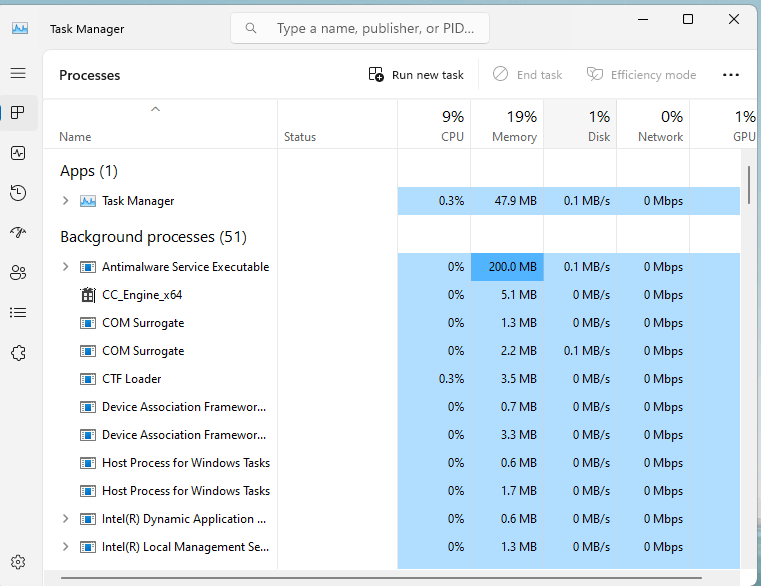Select Host Process for Windows Tasks 0.6 MB
This screenshot has height=586, width=761.
pyautogui.click(x=392, y=463)
